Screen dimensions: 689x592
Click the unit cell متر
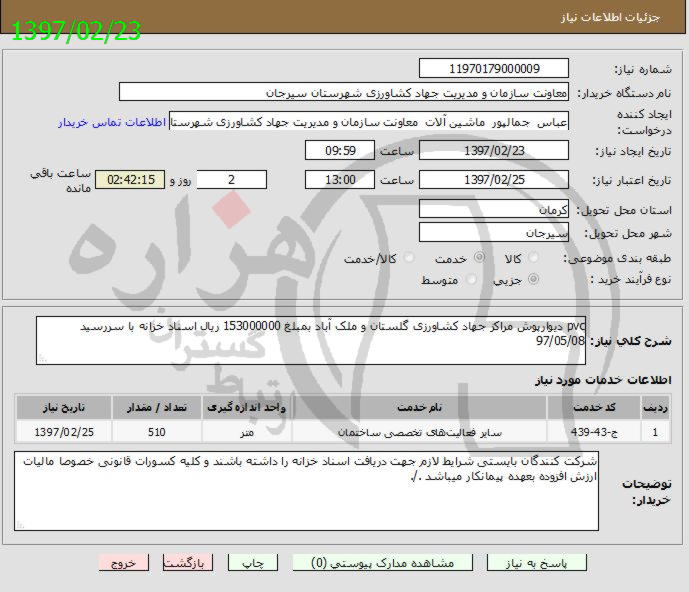(247, 432)
